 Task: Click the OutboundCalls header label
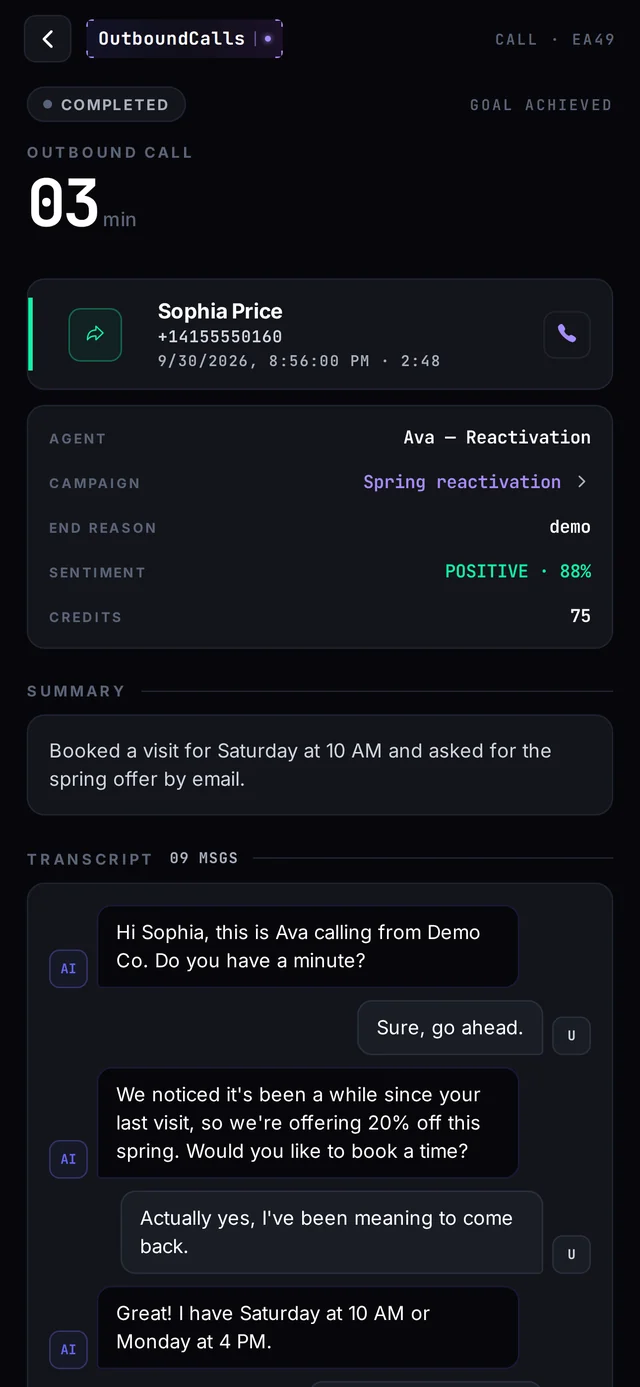click(171, 39)
